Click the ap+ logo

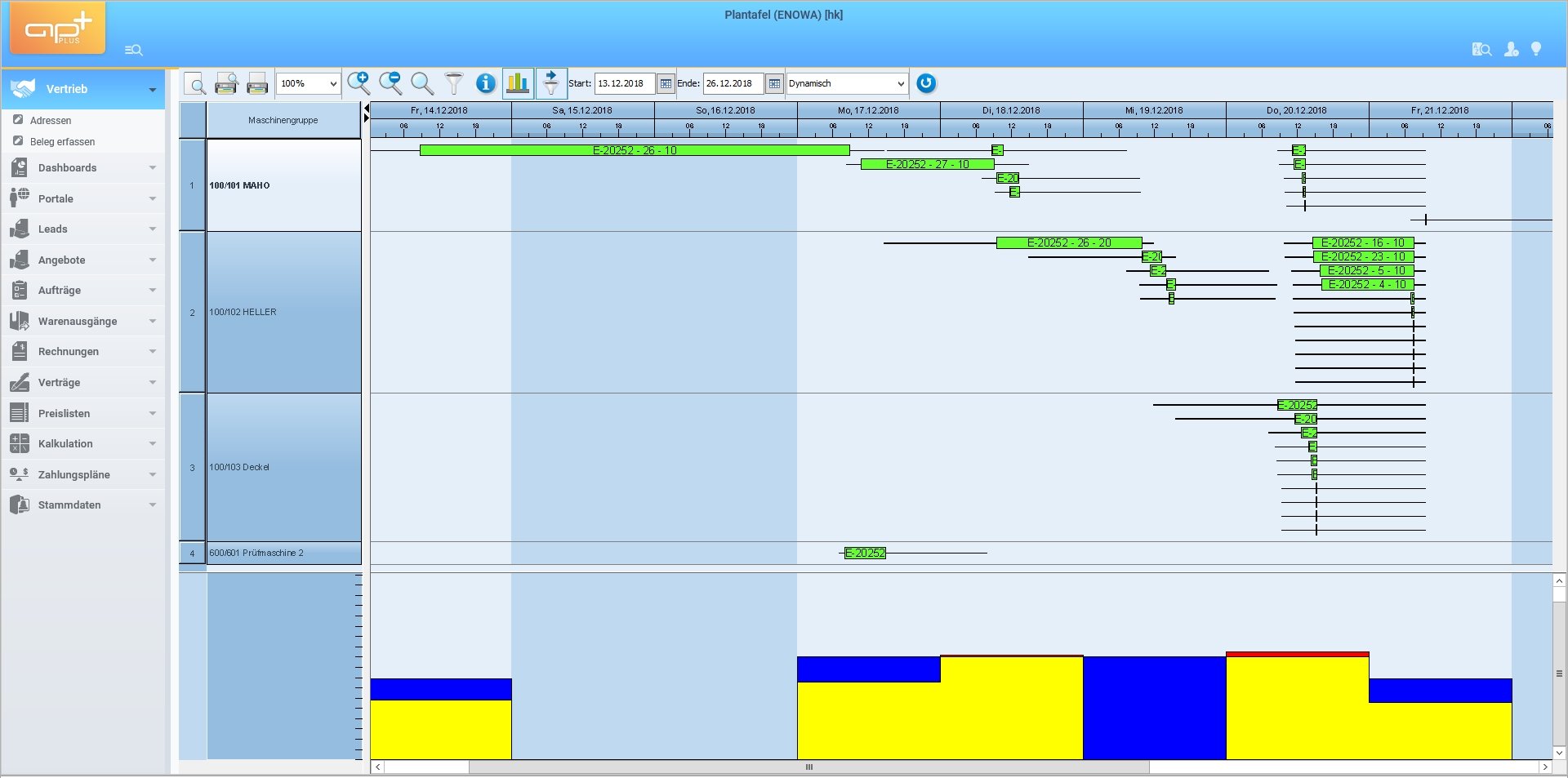pyautogui.click(x=57, y=29)
